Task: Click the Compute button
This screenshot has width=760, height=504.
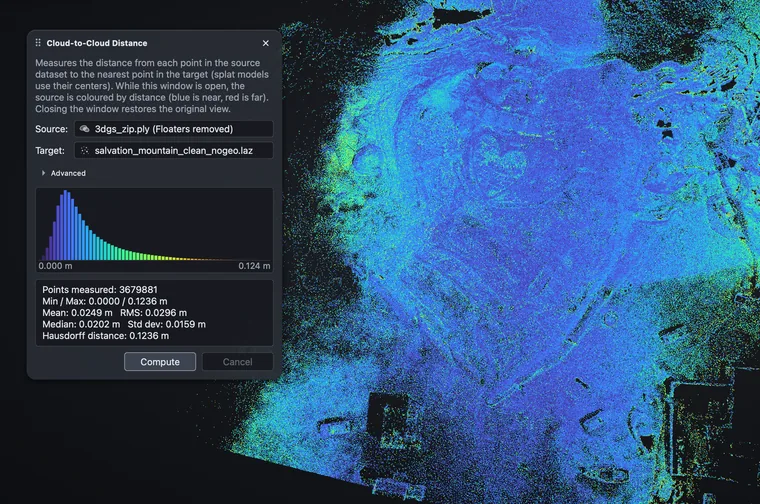Action: click(160, 362)
